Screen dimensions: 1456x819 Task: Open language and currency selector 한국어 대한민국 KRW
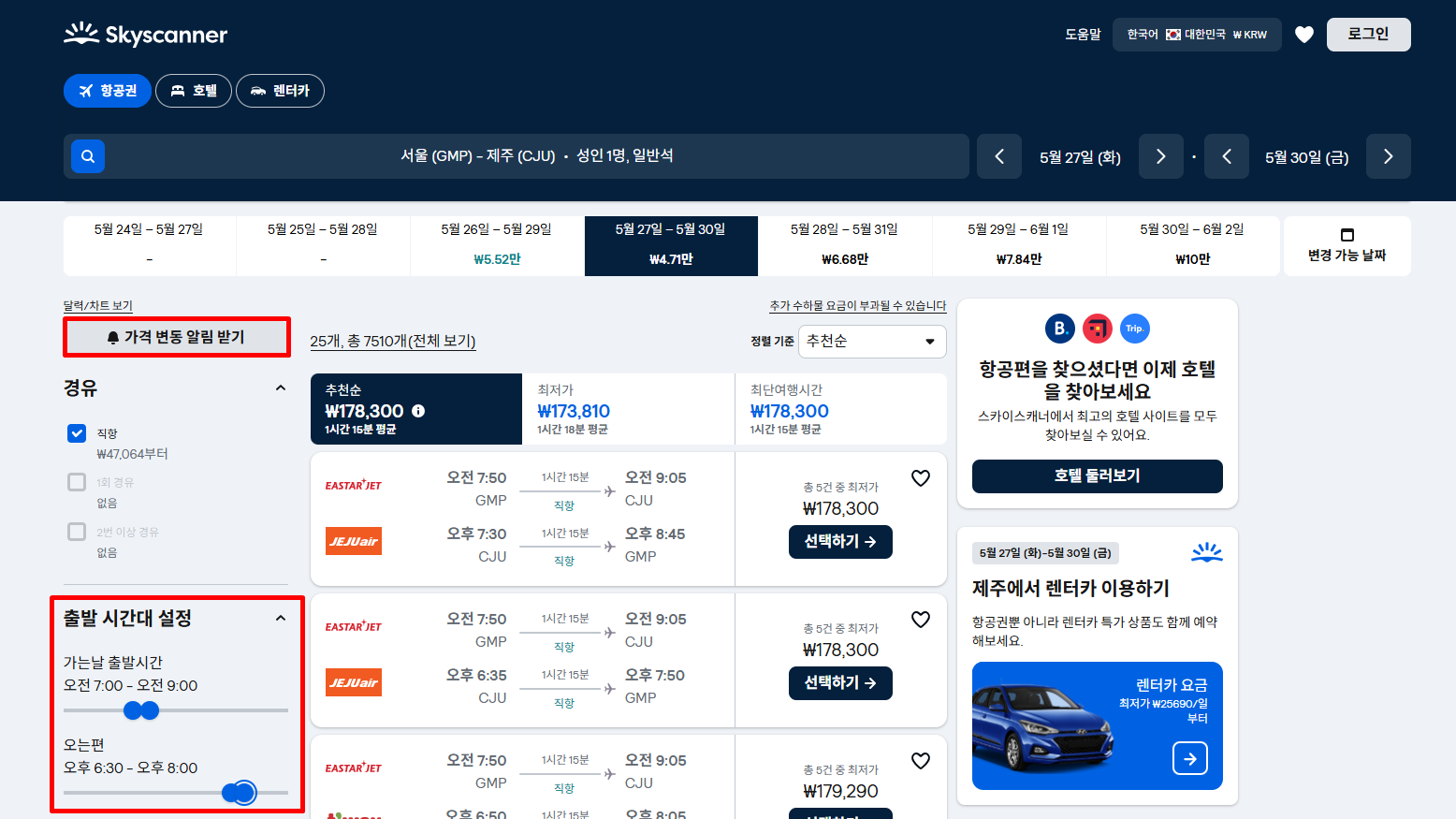[1197, 35]
